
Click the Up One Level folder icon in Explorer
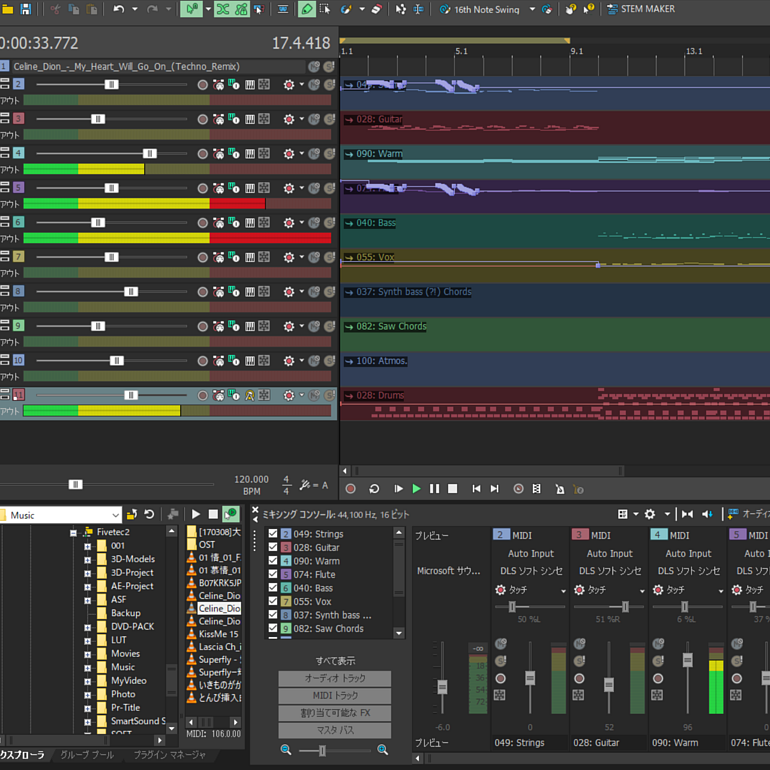click(132, 515)
